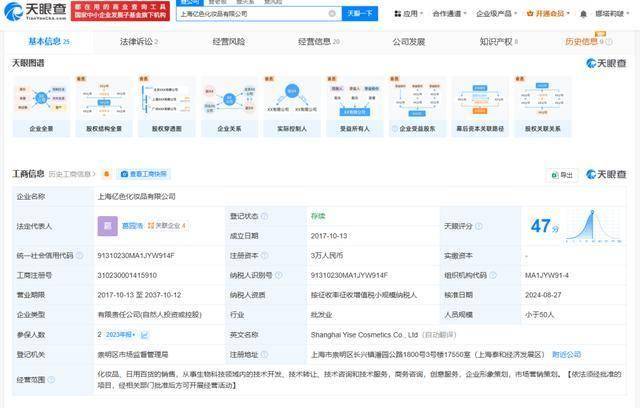Open the 幕后资本关联路径 graph thumbnail
The image size is (640, 408).
[x=480, y=106]
